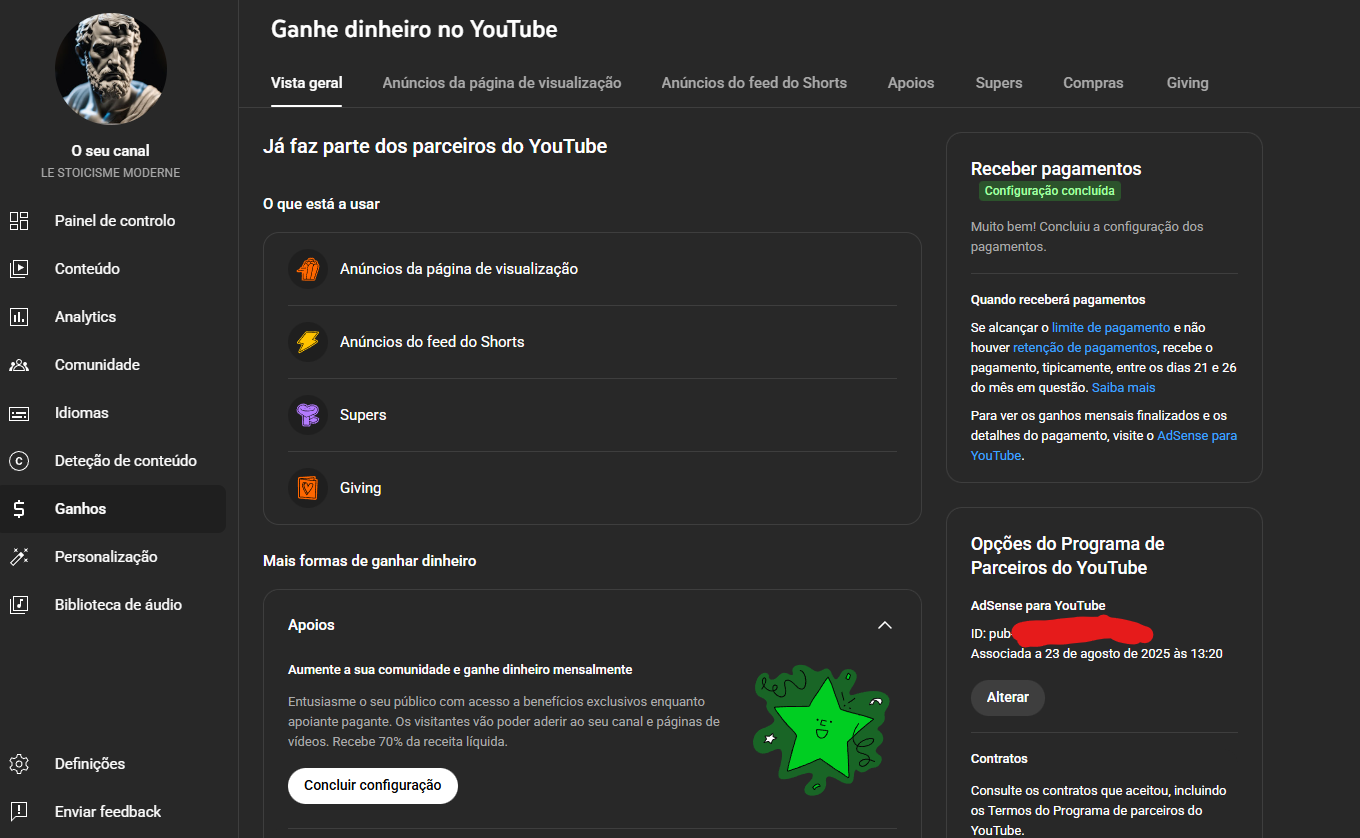Image resolution: width=1360 pixels, height=838 pixels.
Task: Follow the limite de pagamento link
Action: [x=1110, y=327]
